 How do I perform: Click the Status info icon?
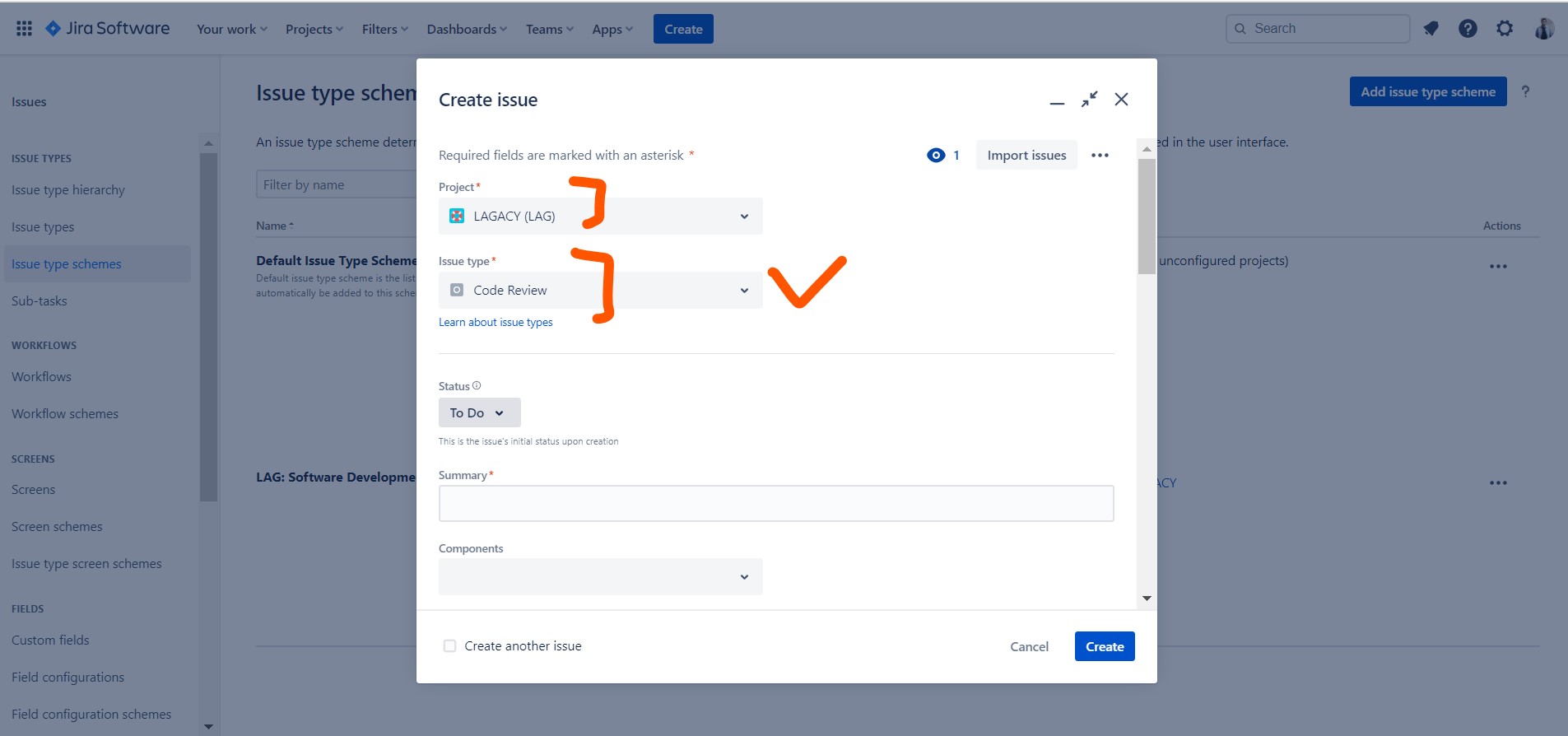click(477, 386)
